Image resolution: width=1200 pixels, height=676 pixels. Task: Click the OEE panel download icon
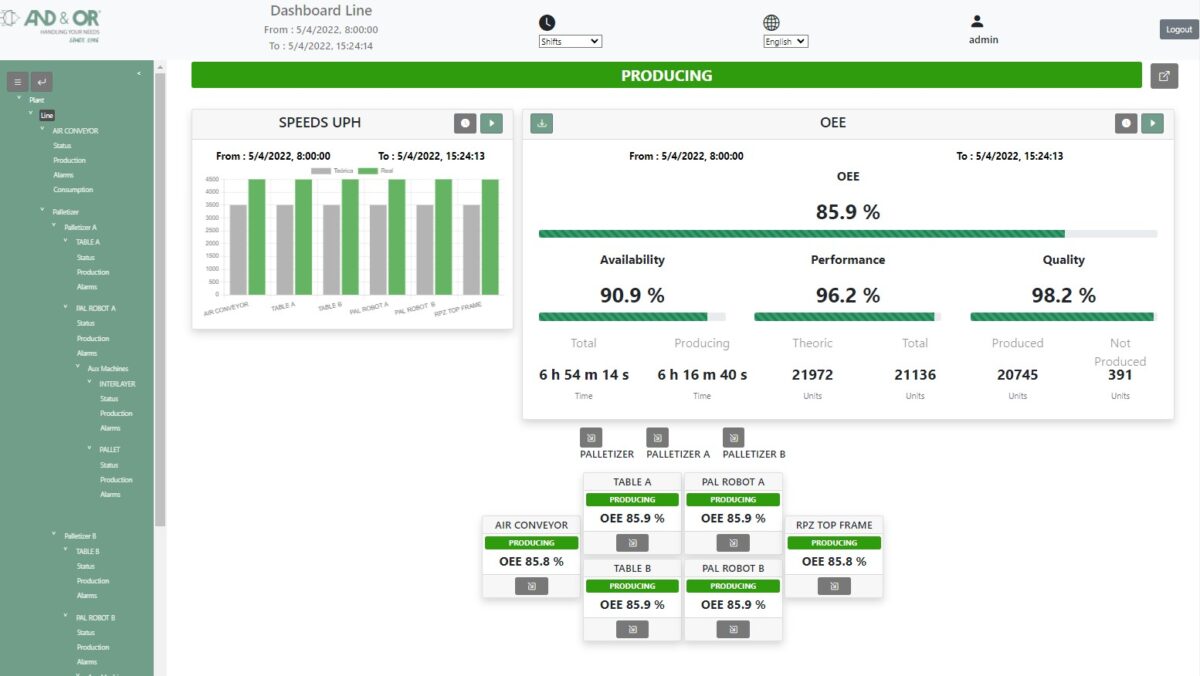(x=541, y=123)
